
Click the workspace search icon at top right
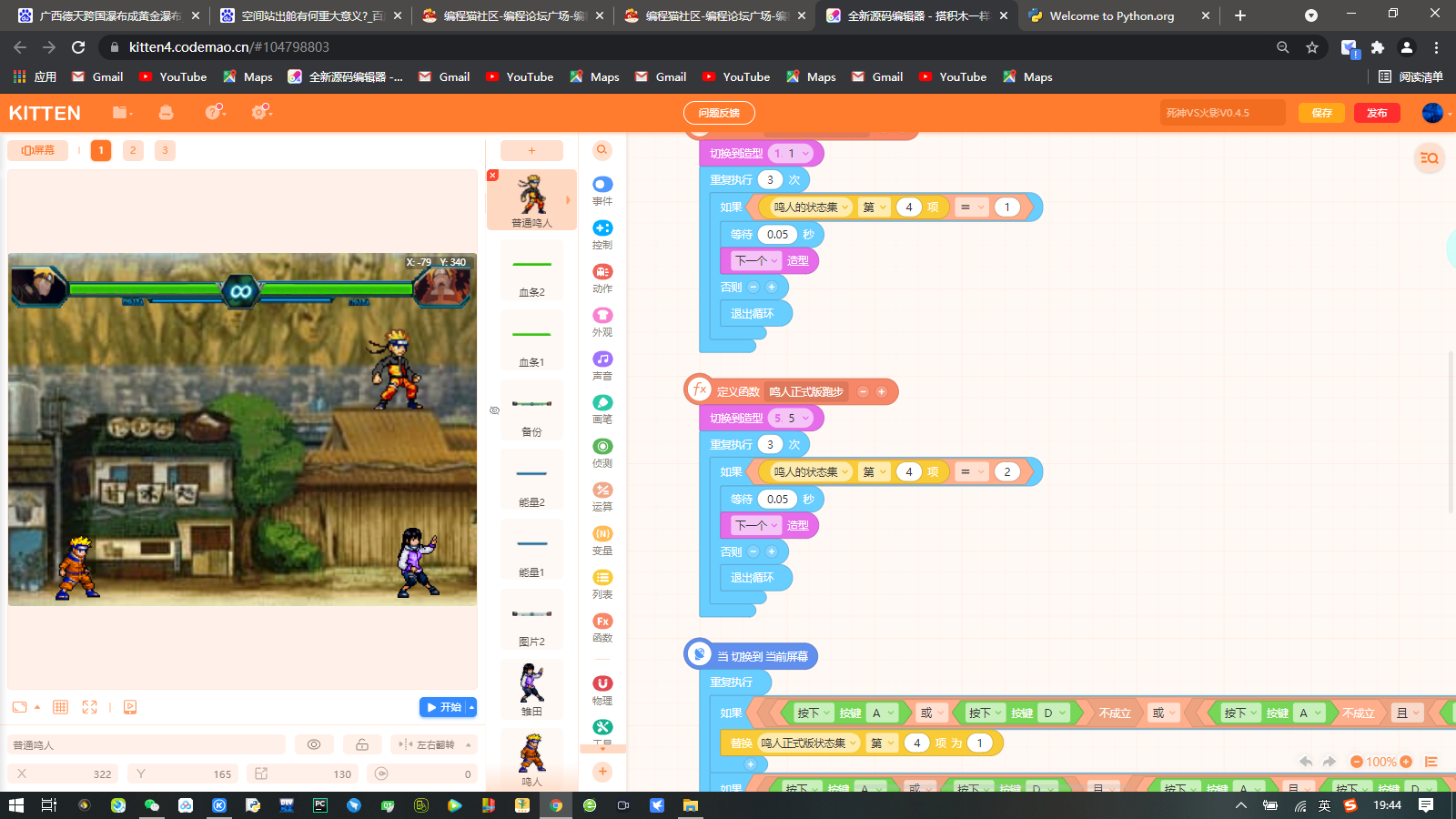click(x=1430, y=158)
